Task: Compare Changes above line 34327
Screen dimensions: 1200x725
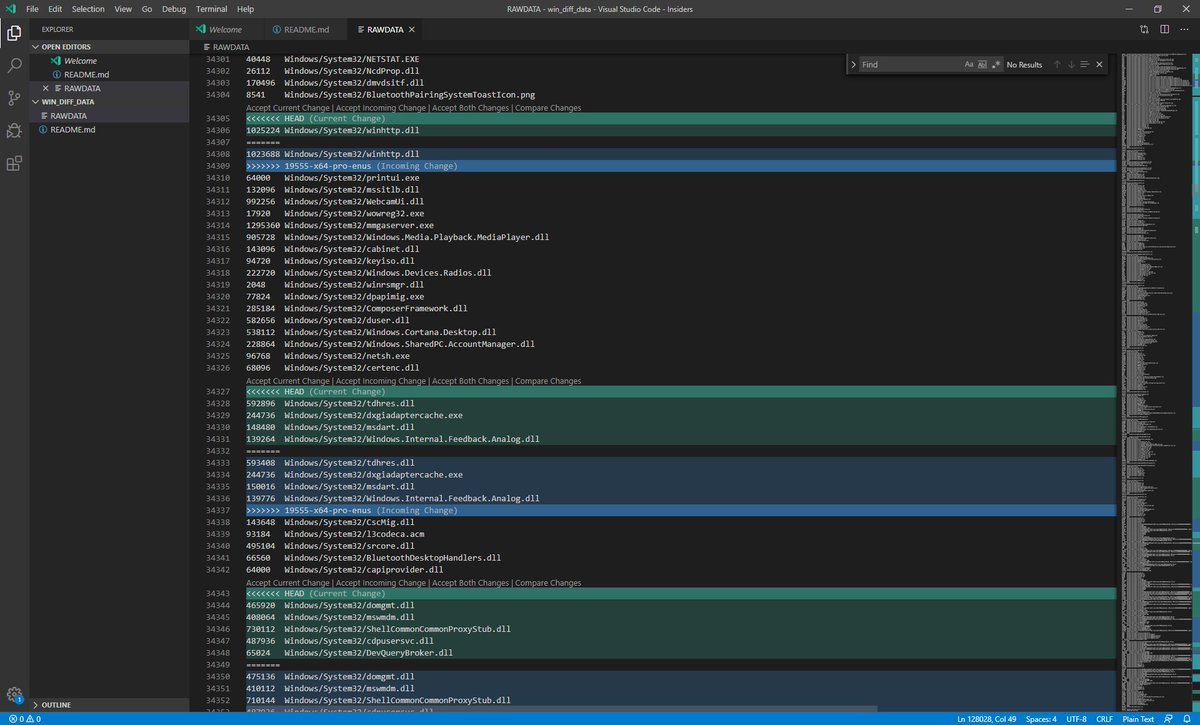Action: tap(548, 381)
